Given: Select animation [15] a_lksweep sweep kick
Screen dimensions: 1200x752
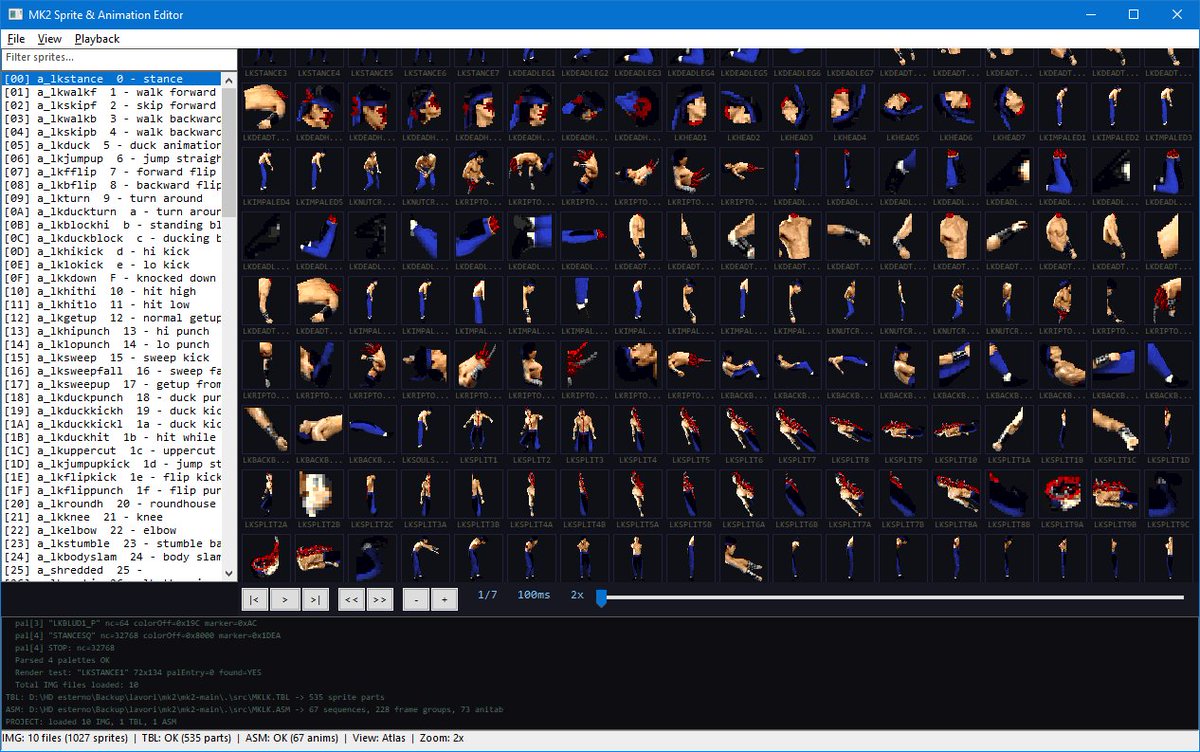Looking at the screenshot, I should tap(111, 357).
